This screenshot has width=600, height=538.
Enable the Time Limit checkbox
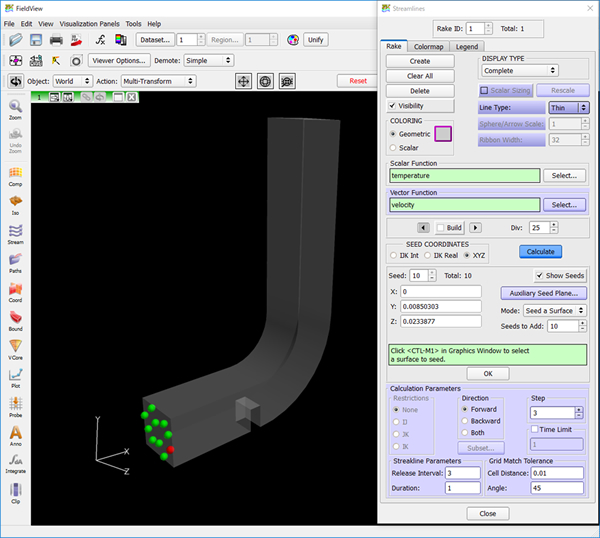coord(536,428)
